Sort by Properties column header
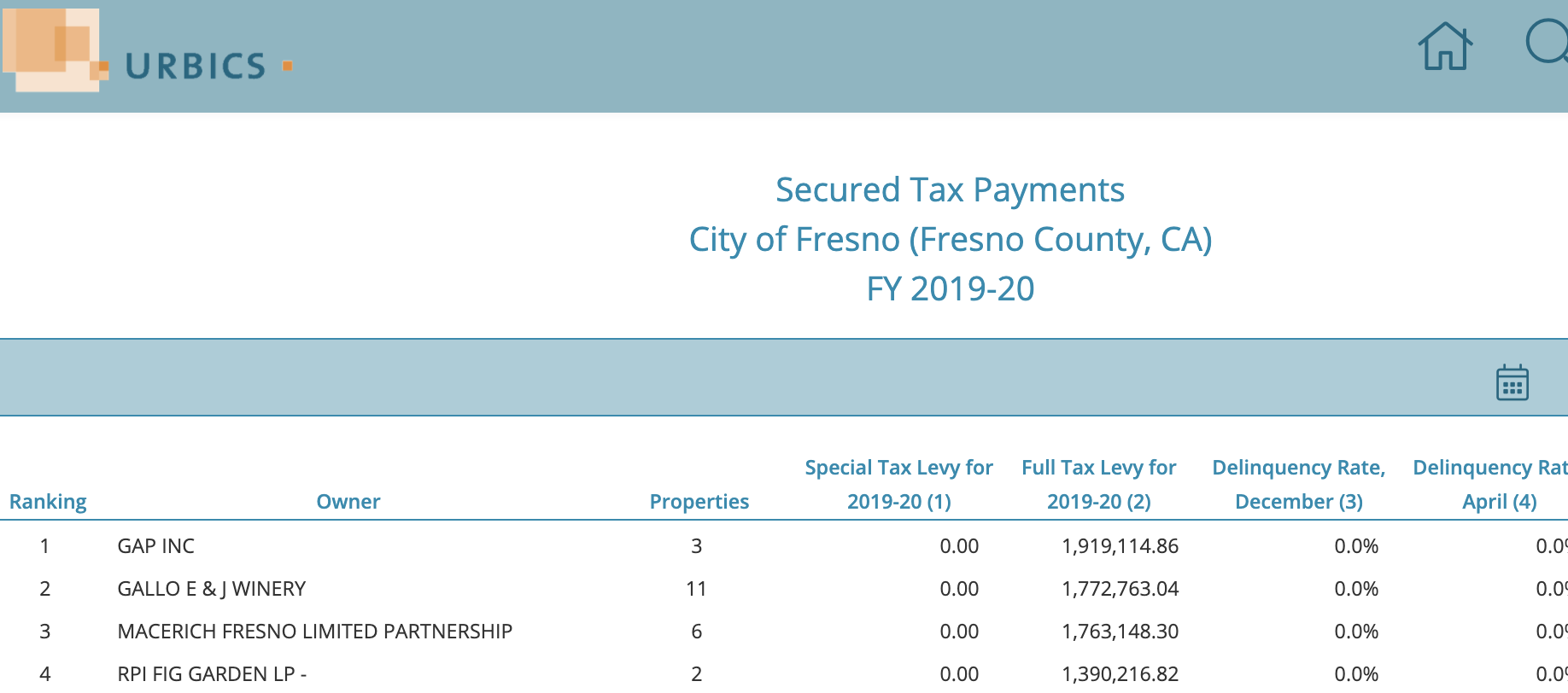 (x=699, y=502)
